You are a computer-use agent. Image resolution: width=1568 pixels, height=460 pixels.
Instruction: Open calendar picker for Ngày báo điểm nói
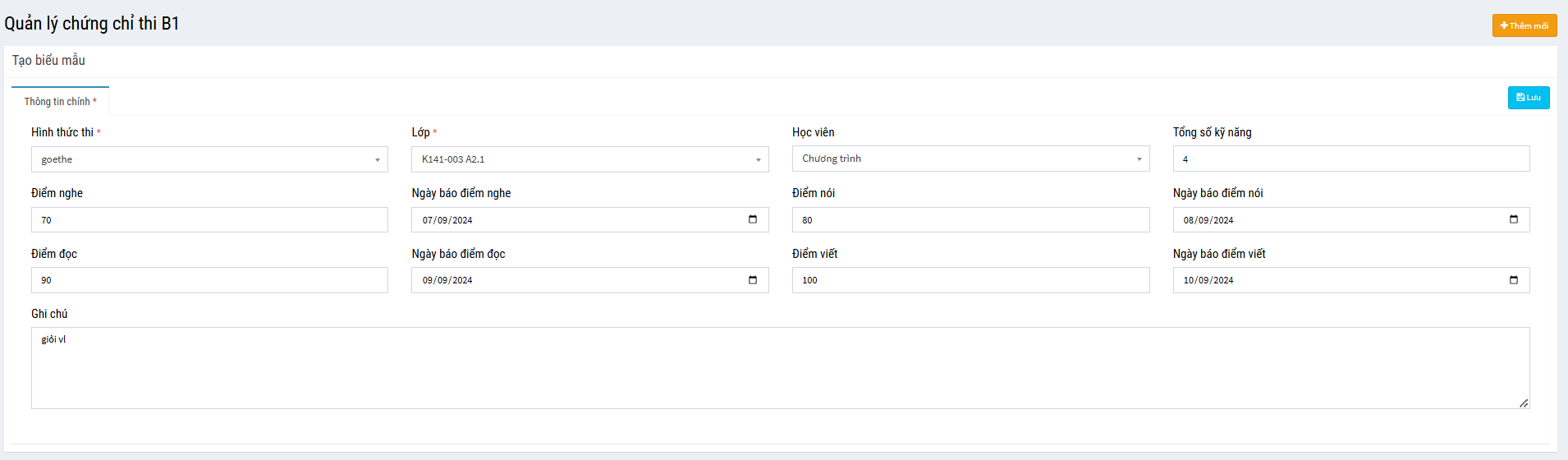point(1514,219)
